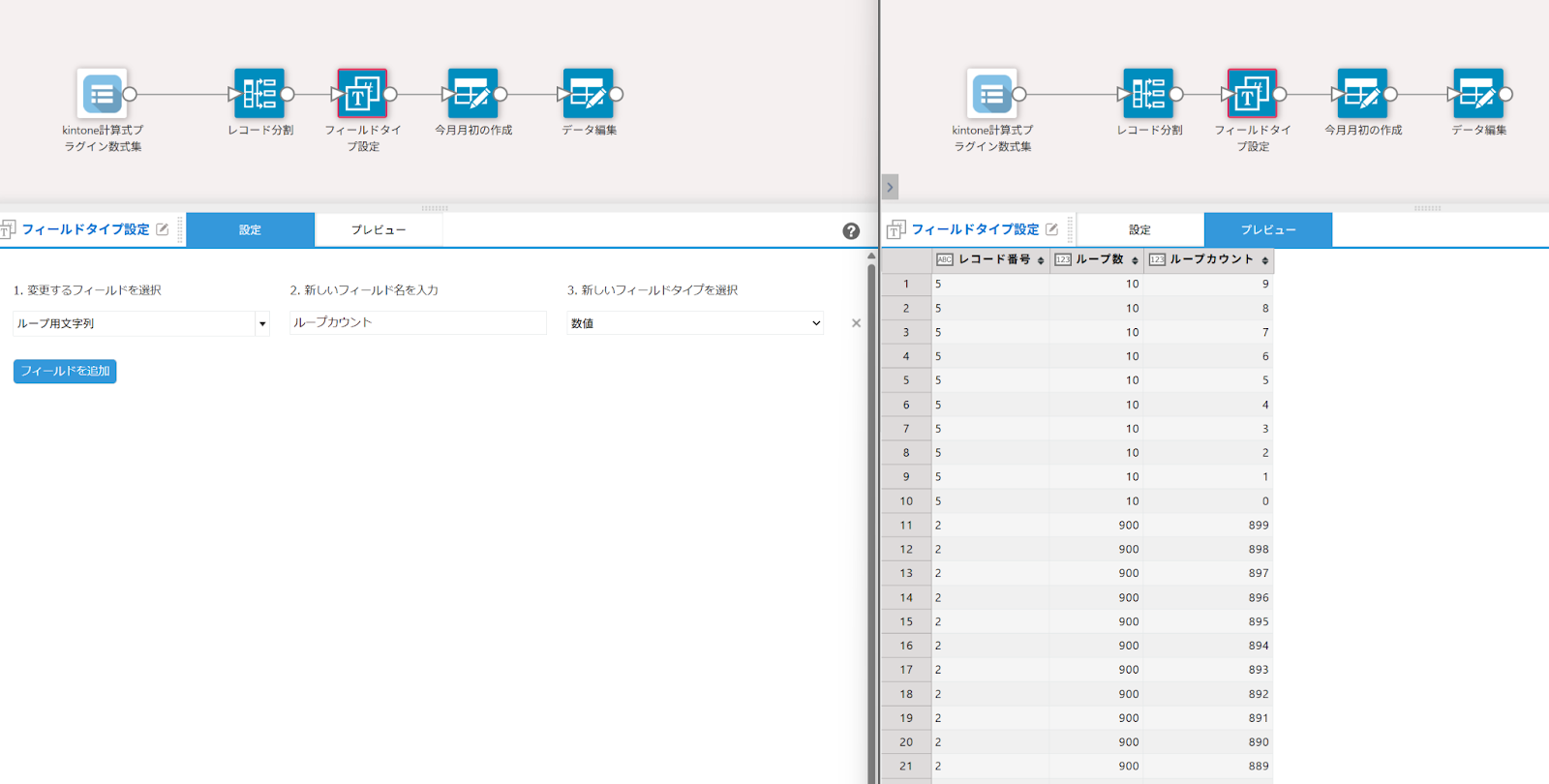The width and height of the screenshot is (1549, 784).
Task: Open 今月月初の作成 node in left flow
Action: tap(472, 94)
